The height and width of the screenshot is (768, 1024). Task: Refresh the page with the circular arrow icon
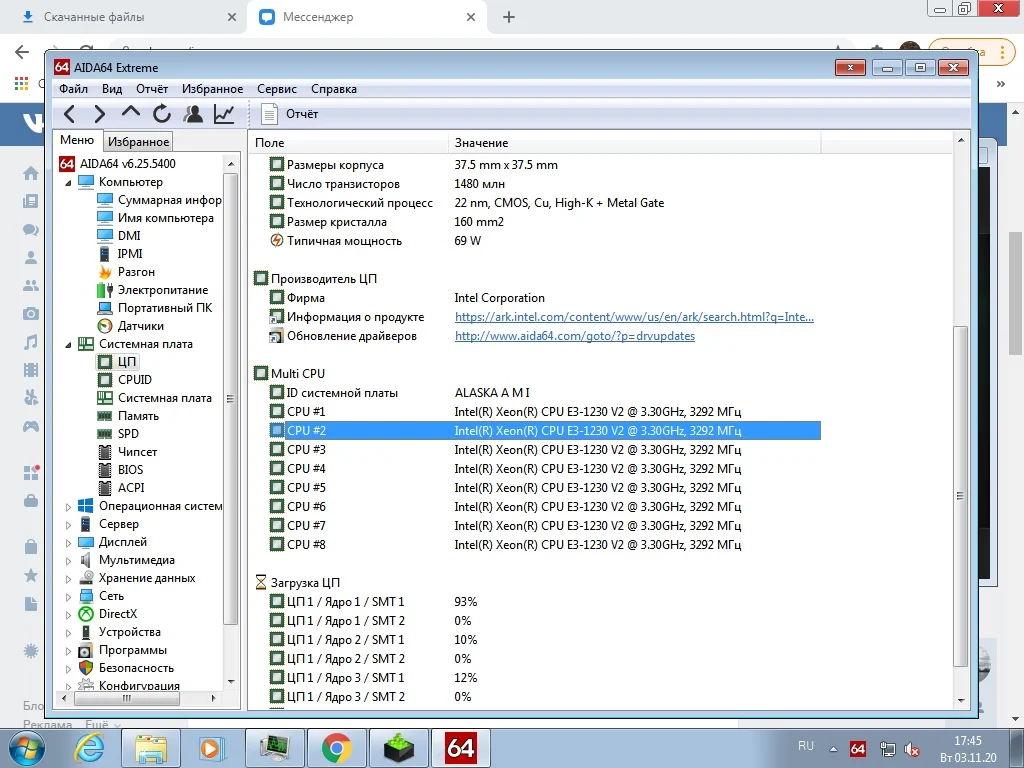162,114
